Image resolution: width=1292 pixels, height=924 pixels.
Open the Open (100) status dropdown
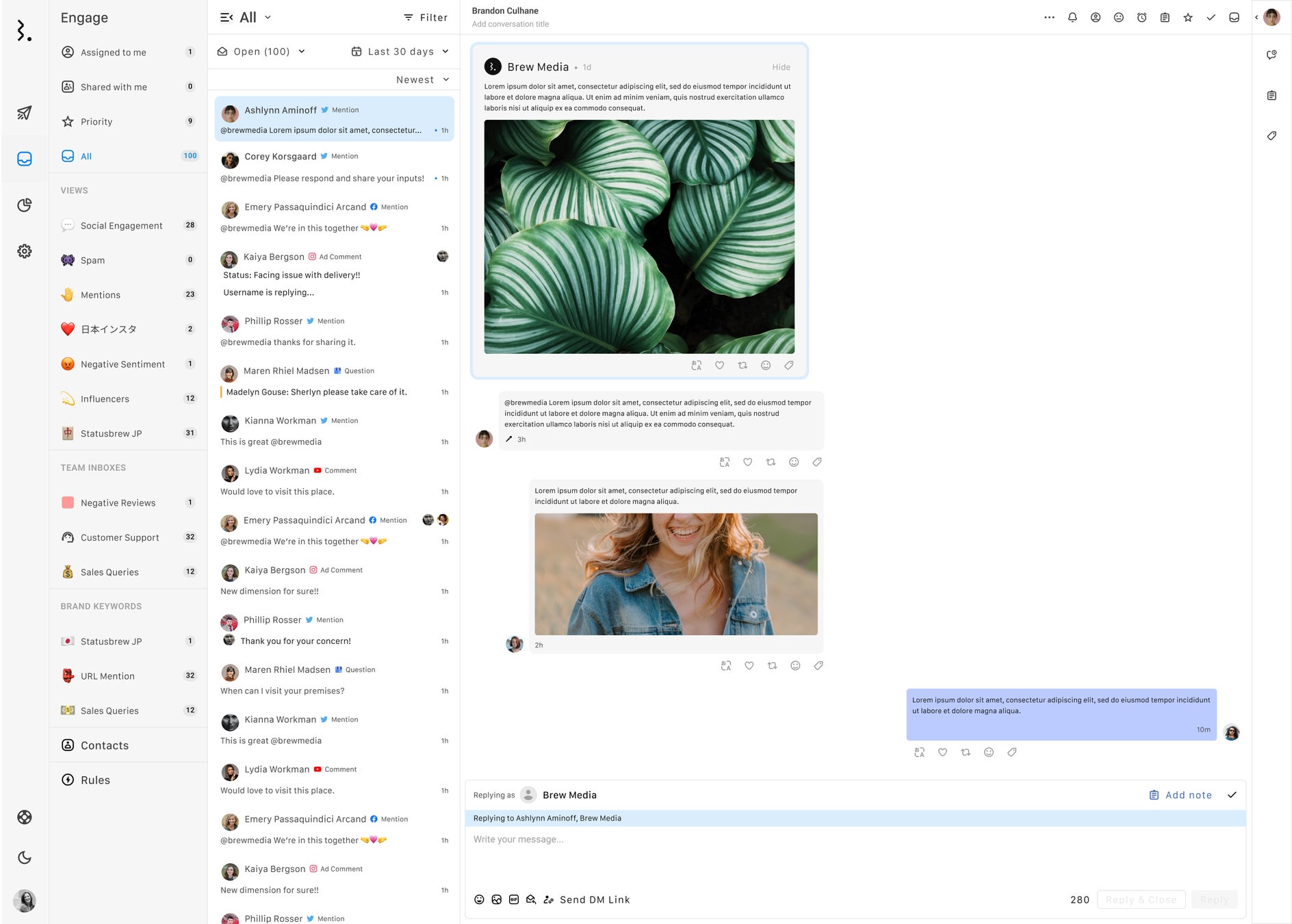point(261,51)
